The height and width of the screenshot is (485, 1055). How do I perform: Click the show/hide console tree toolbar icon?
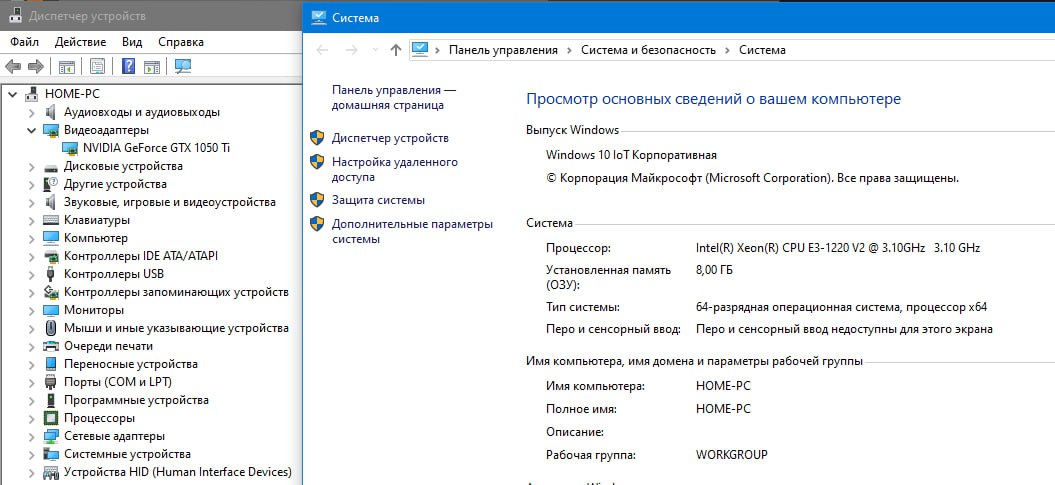coord(67,67)
